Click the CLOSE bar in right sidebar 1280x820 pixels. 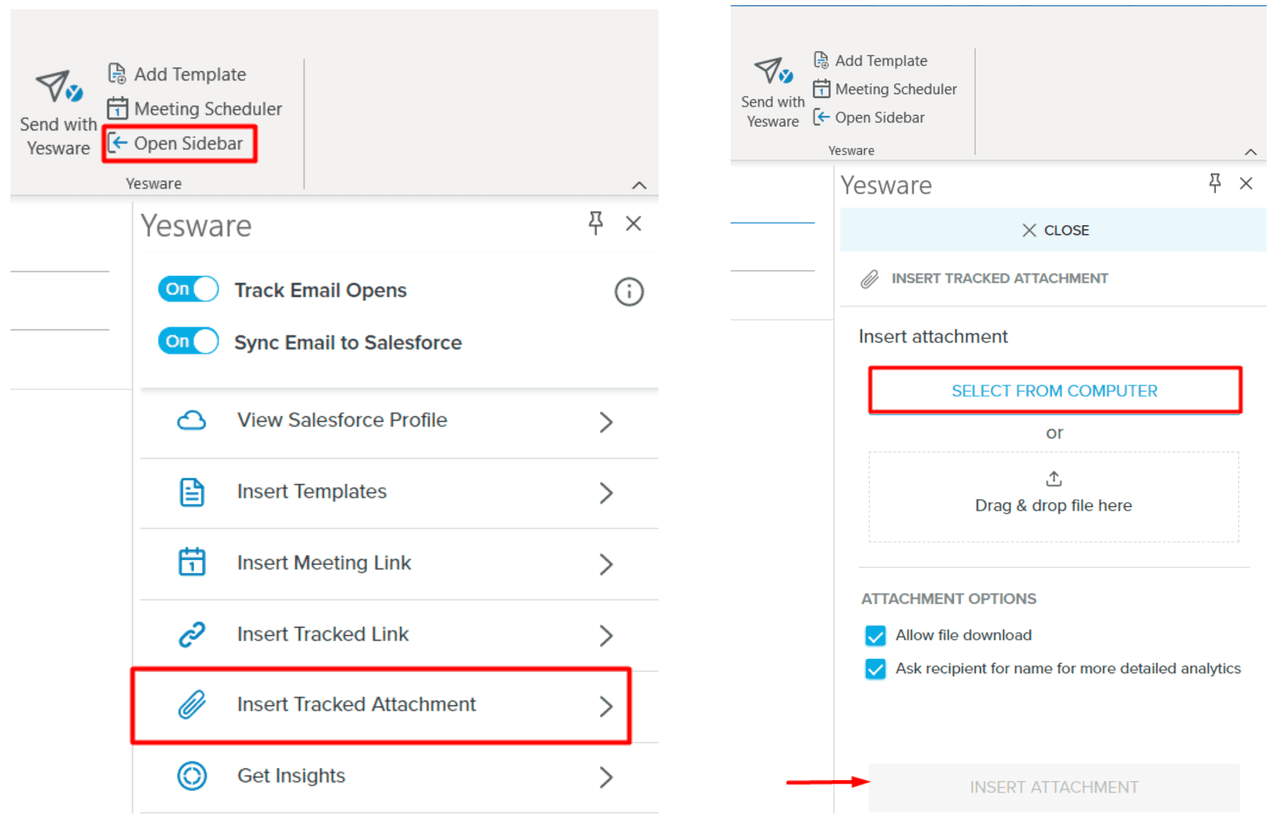[1054, 231]
